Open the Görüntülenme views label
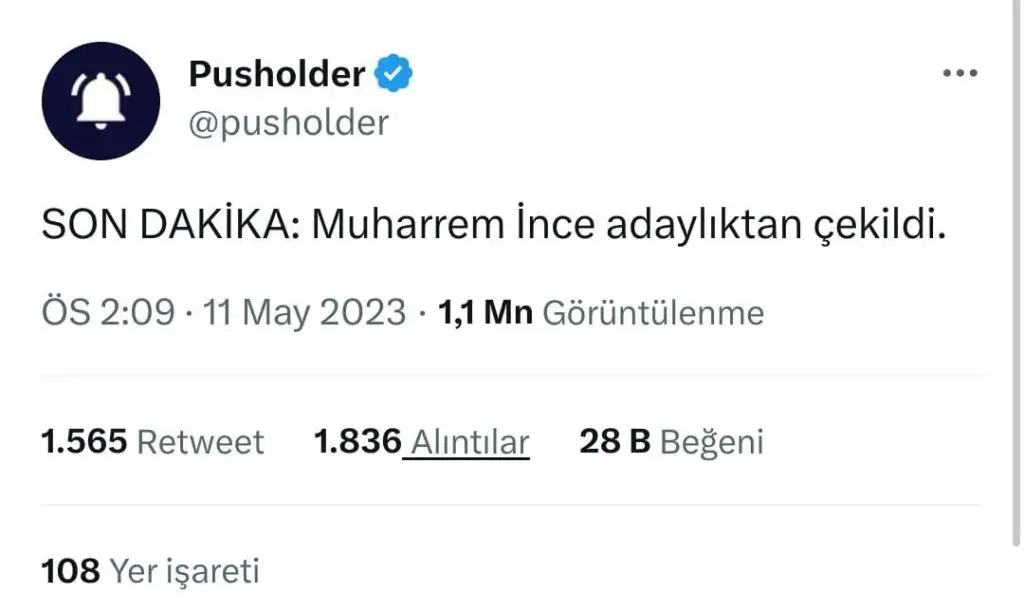Viewport: 1024px width, 612px height. 653,313
